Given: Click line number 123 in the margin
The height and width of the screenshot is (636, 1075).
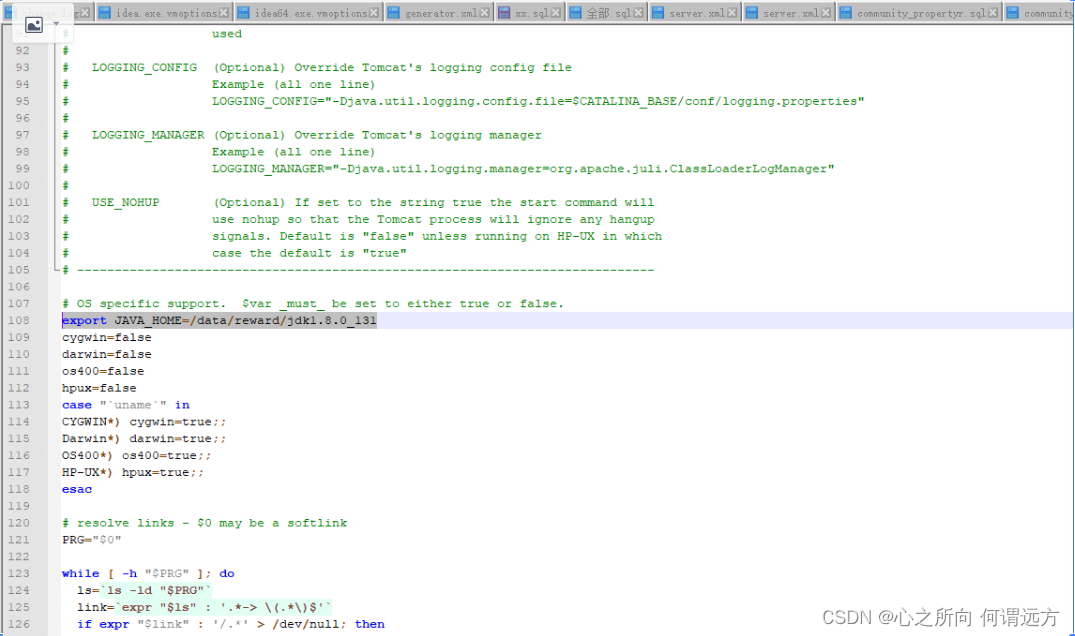Looking at the screenshot, I should (19, 573).
